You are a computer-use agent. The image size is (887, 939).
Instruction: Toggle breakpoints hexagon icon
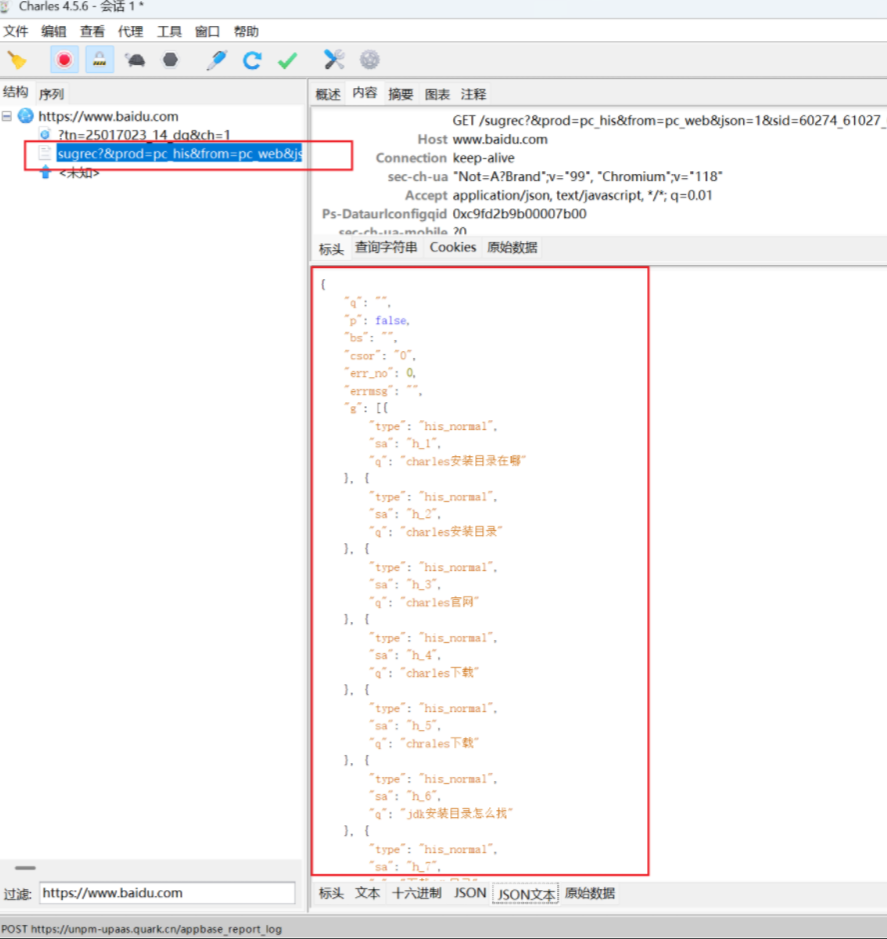point(171,60)
